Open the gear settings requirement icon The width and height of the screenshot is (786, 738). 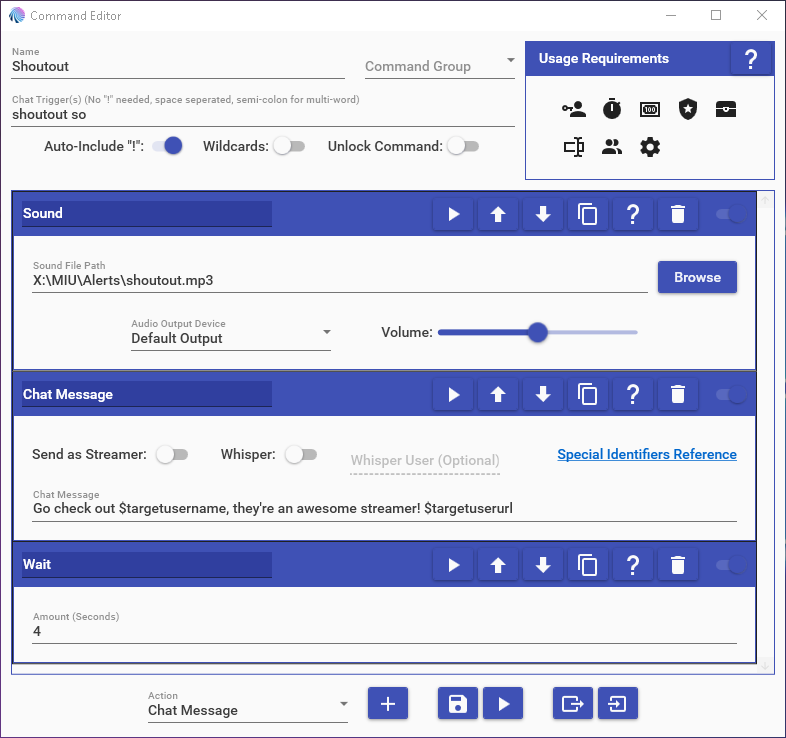point(650,148)
